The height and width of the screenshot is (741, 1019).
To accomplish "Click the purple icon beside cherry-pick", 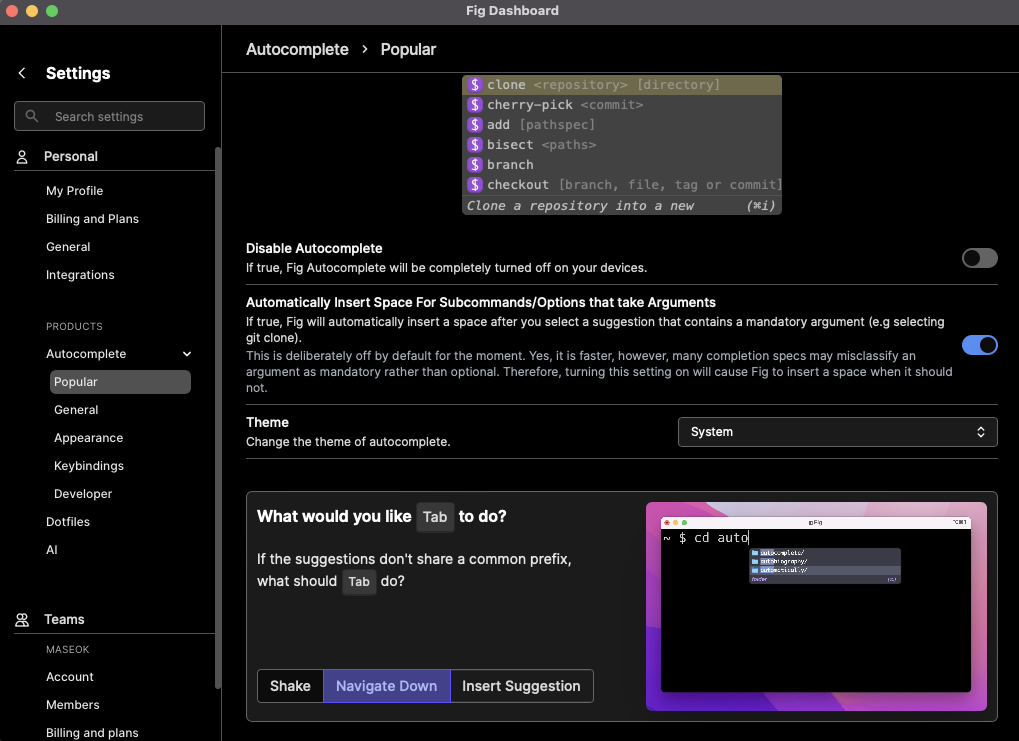I will 475,105.
